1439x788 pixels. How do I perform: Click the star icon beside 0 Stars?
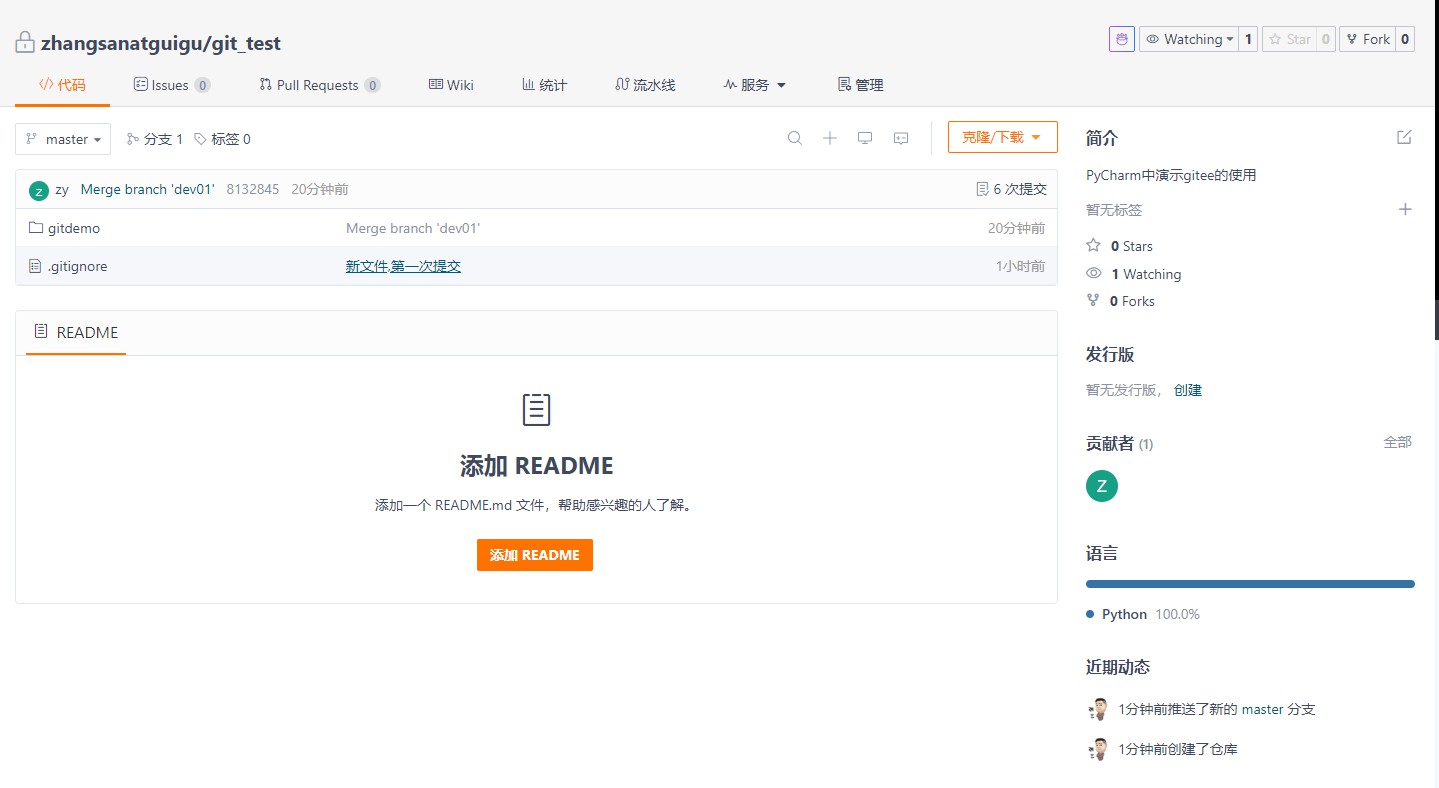click(1093, 245)
